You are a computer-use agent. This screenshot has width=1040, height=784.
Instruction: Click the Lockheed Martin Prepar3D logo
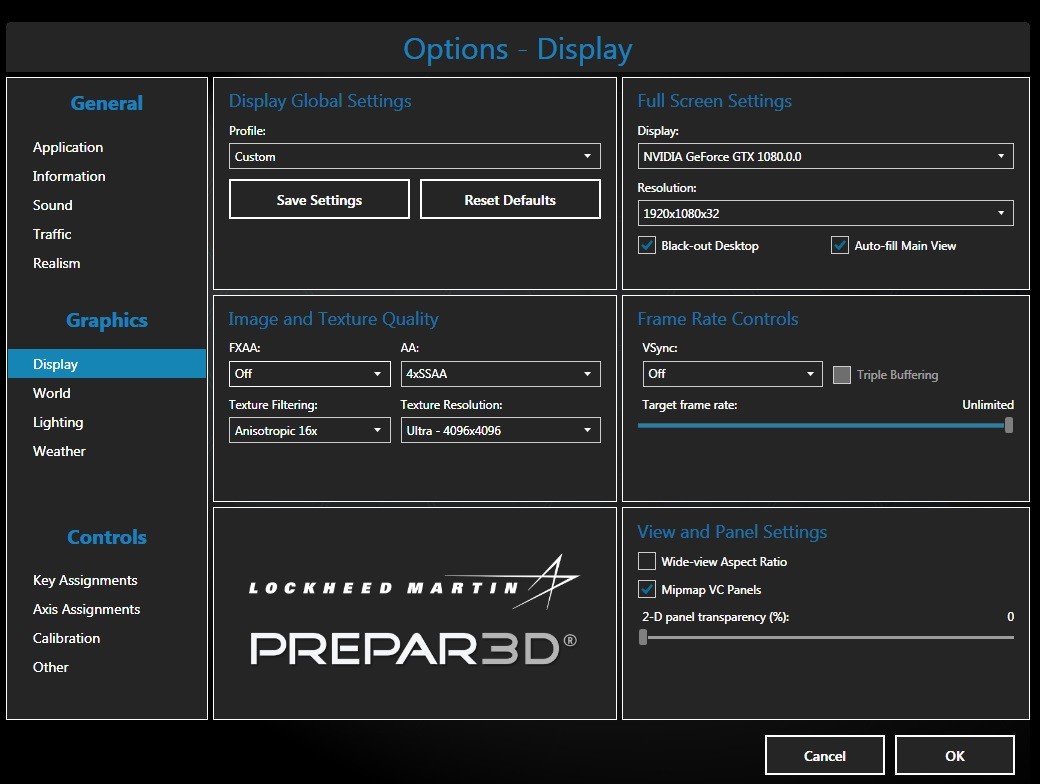click(414, 612)
